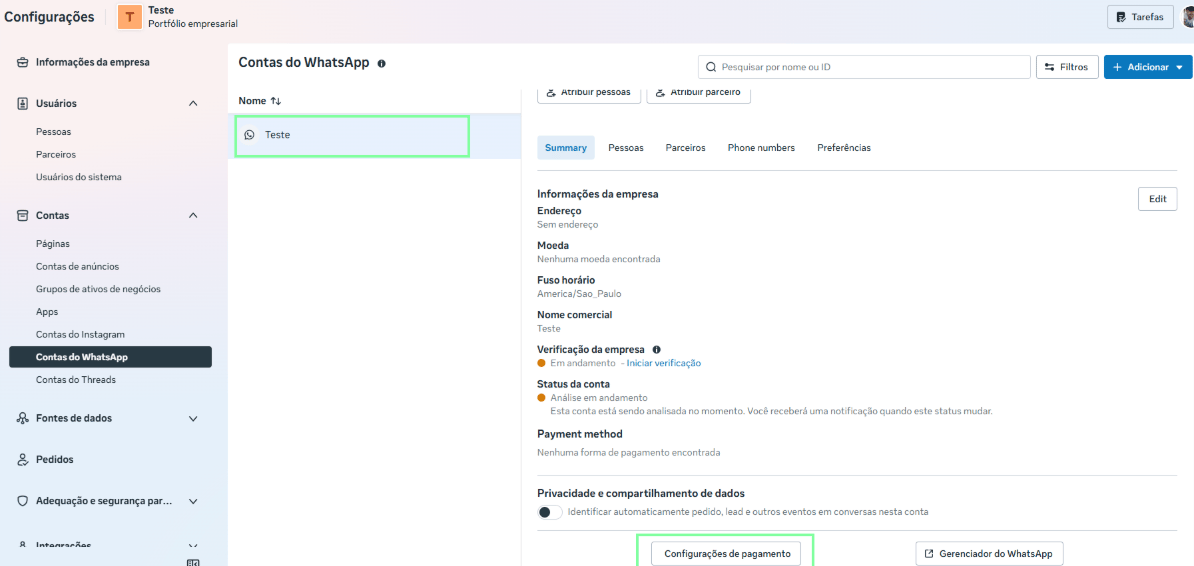Click Atribuir pessoas button
Image resolution: width=1194 pixels, height=566 pixels.
point(589,92)
